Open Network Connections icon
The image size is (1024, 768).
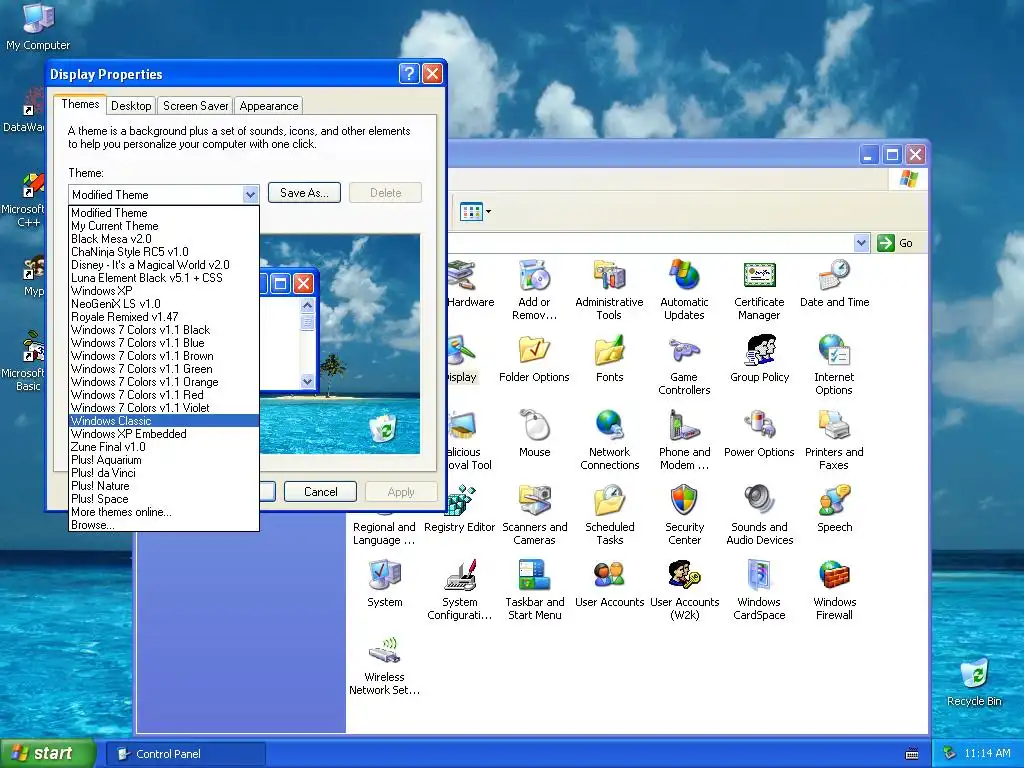point(609,440)
